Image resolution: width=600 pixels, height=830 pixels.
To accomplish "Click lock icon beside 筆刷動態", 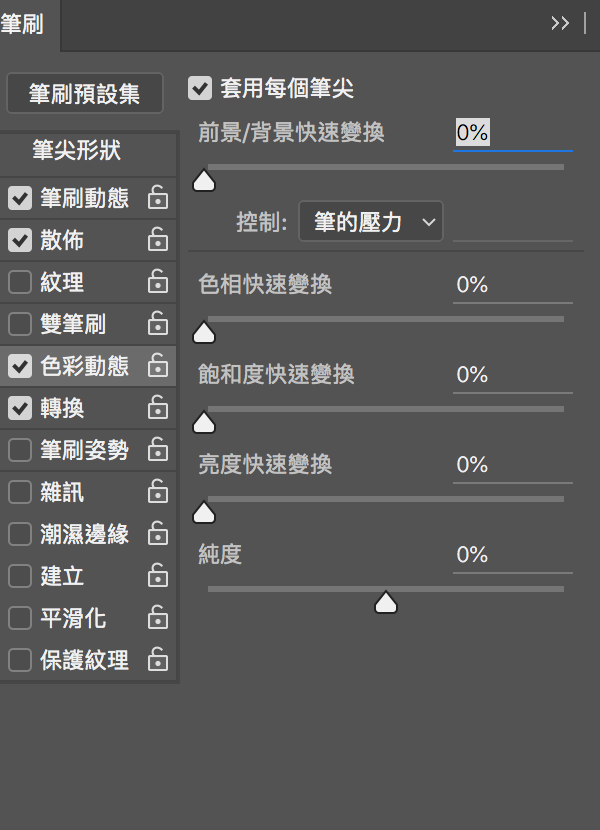I will point(158,197).
